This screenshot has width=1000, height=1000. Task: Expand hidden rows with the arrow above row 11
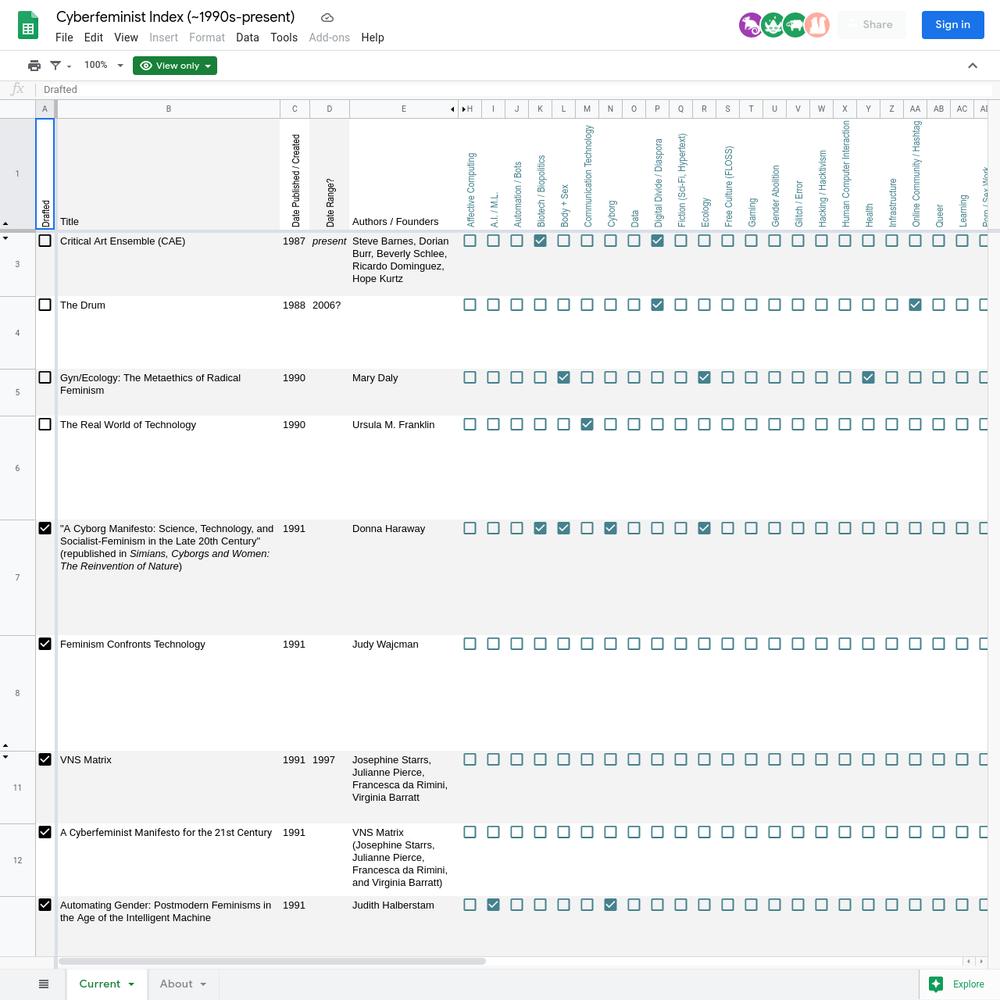[x=6, y=745]
